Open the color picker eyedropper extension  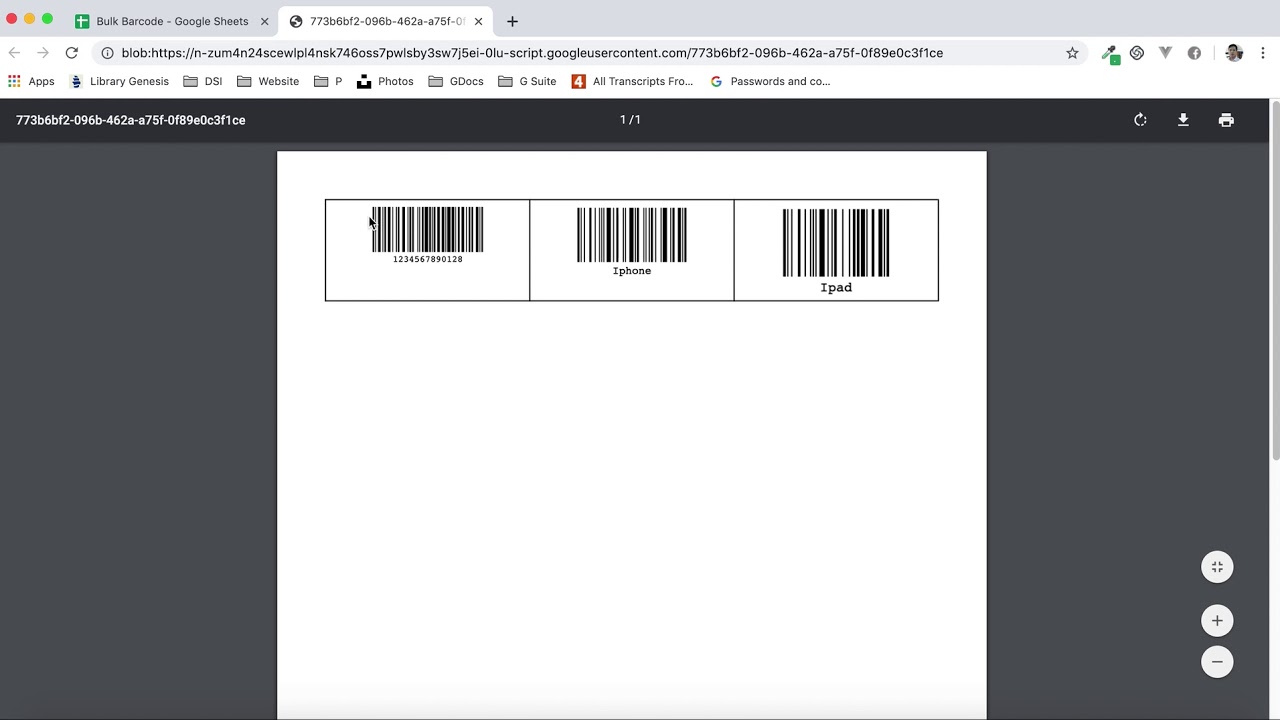(1110, 53)
